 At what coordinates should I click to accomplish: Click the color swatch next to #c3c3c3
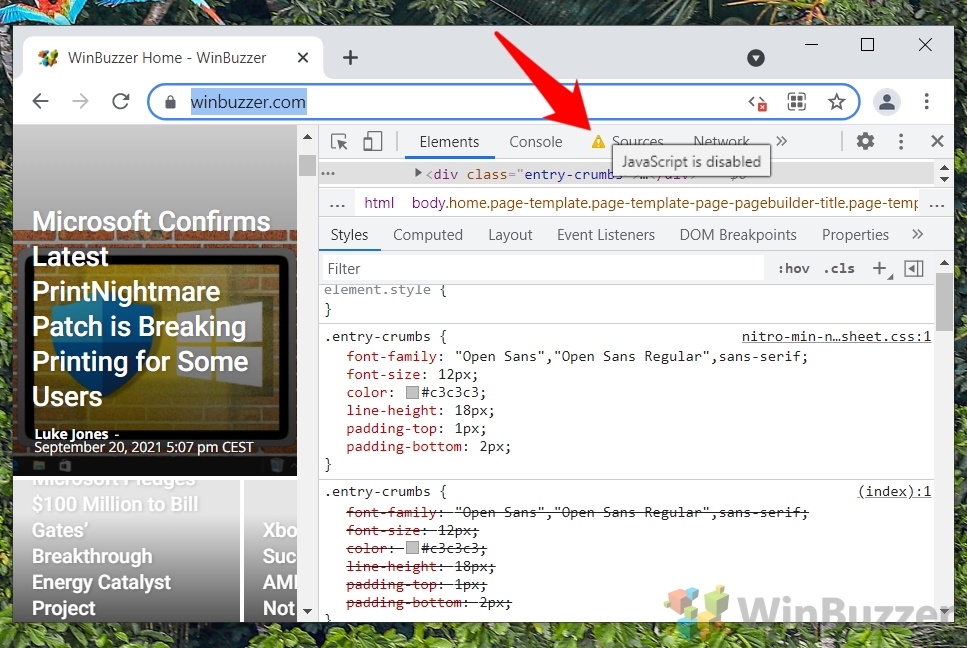pyautogui.click(x=410, y=392)
